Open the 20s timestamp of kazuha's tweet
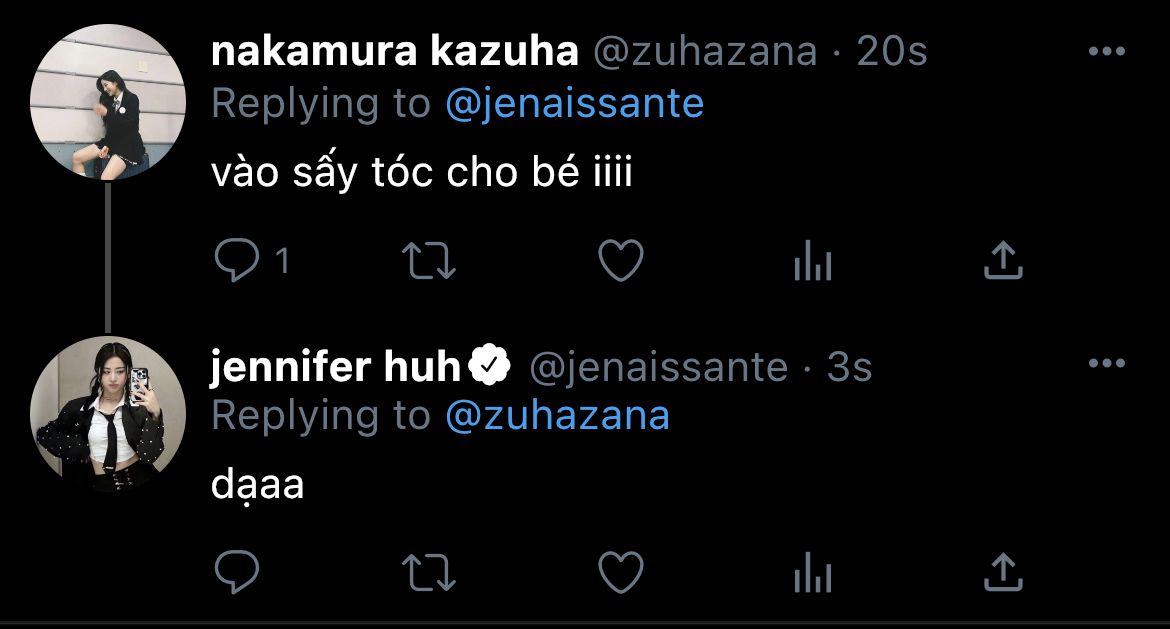1170x629 pixels. tap(893, 52)
